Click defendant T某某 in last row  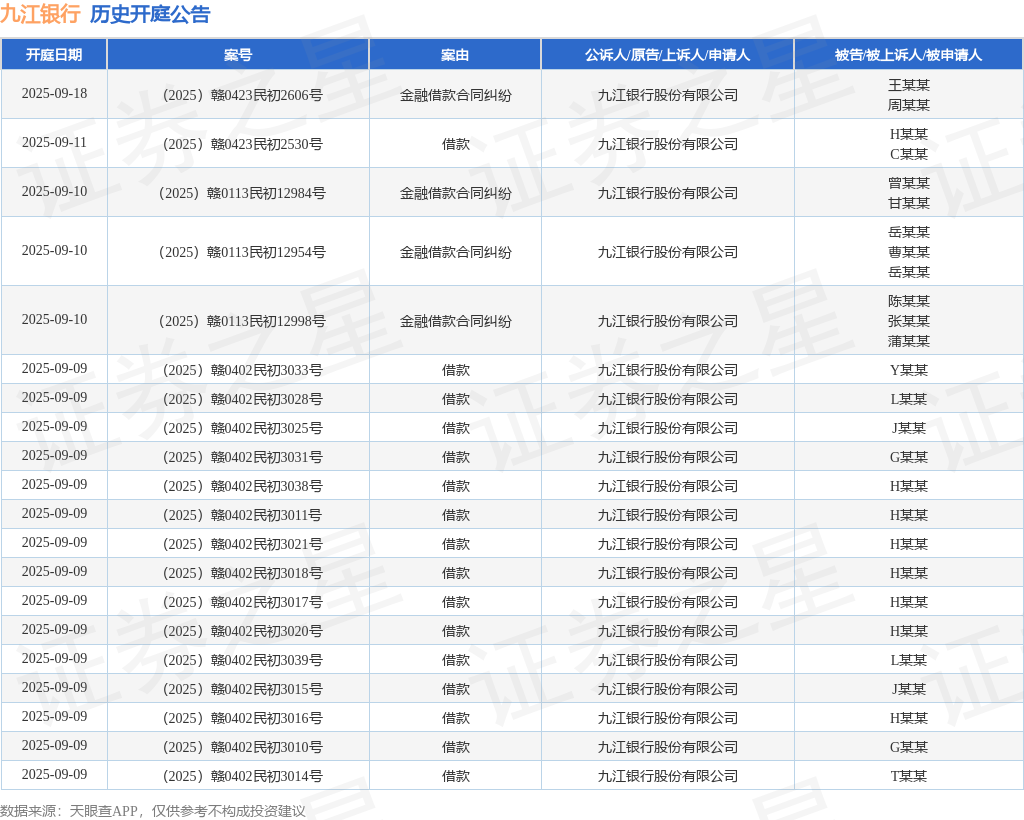pyautogui.click(x=908, y=776)
